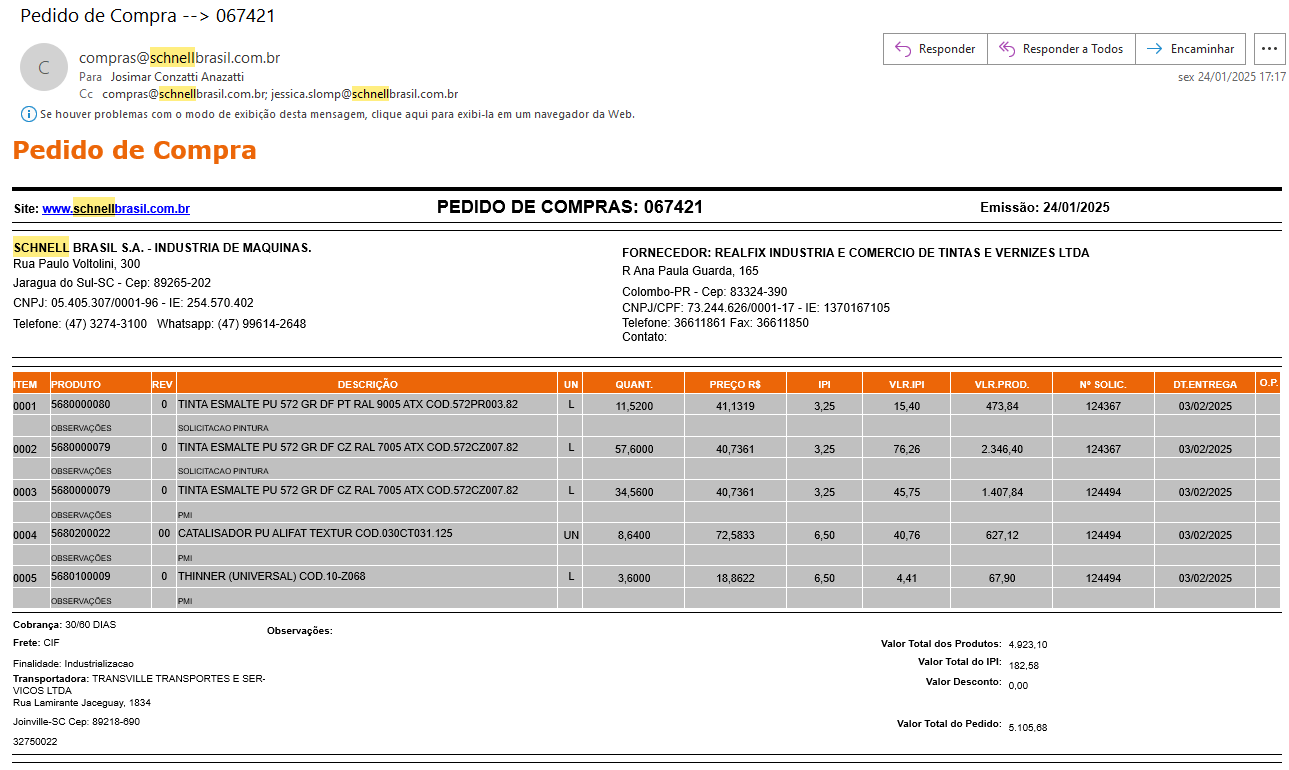Image resolution: width=1289 pixels, height=770 pixels.
Task: Click the email date sex 24/01/2025
Action: (1231, 76)
